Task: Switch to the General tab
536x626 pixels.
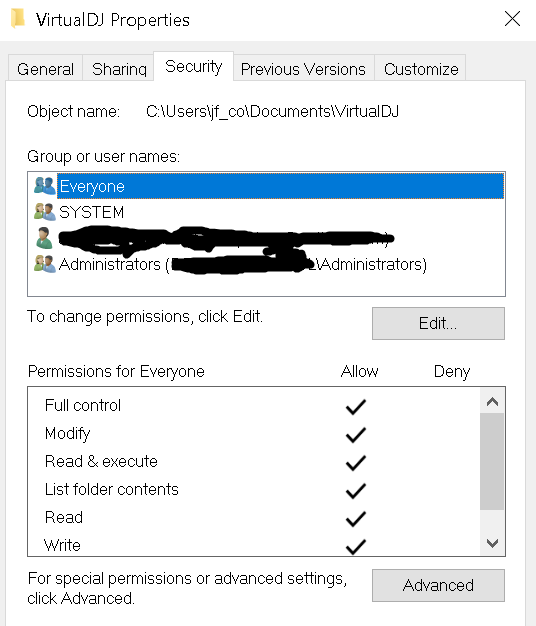Action: click(45, 69)
